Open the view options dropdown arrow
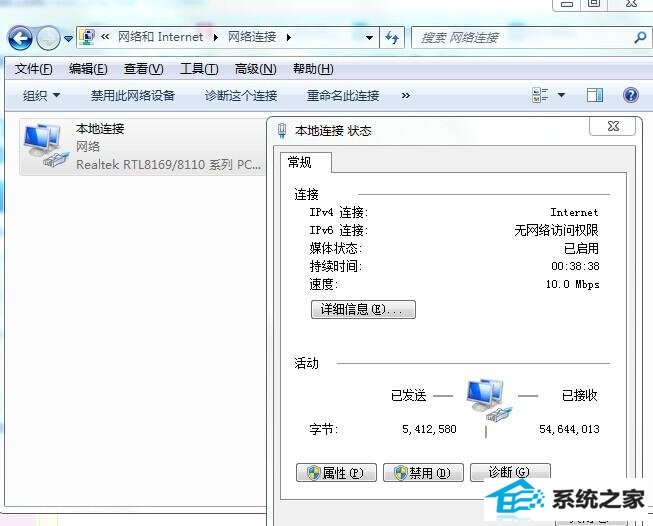The height and width of the screenshot is (526, 653). (561, 95)
